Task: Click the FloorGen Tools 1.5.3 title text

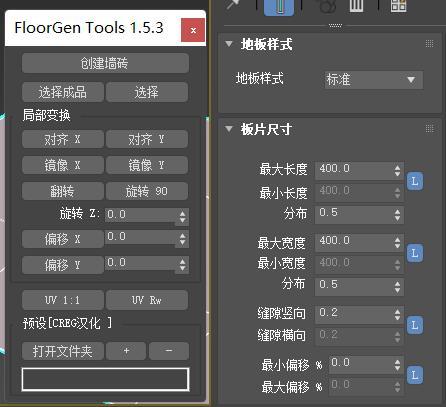Action: [x=89, y=27]
